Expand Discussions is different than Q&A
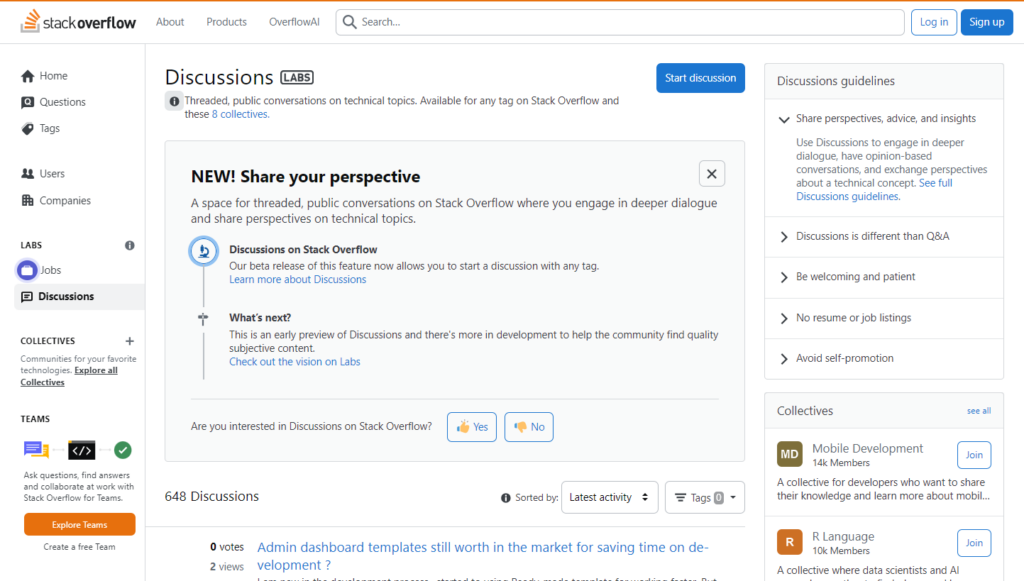1024x581 pixels. pos(872,236)
